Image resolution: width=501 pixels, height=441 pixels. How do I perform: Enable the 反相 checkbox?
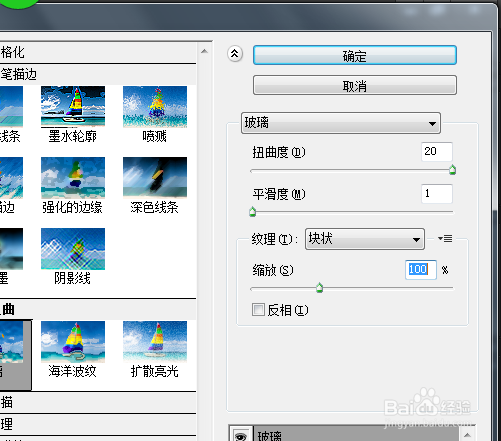258,310
